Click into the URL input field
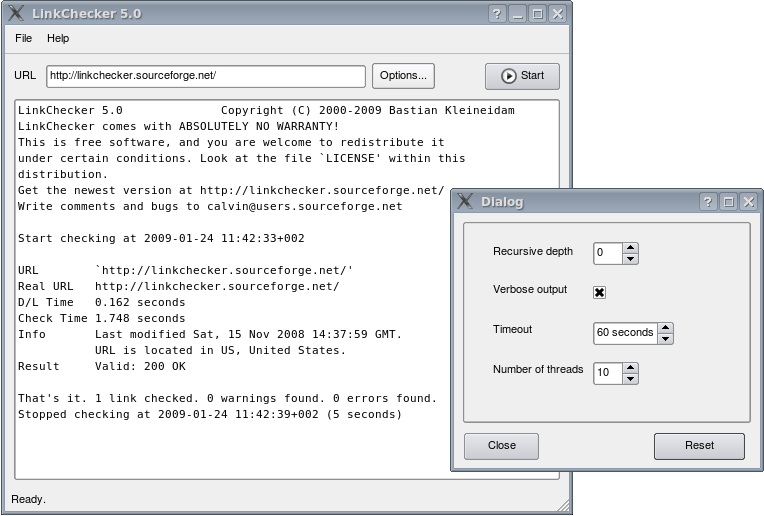 click(x=206, y=76)
